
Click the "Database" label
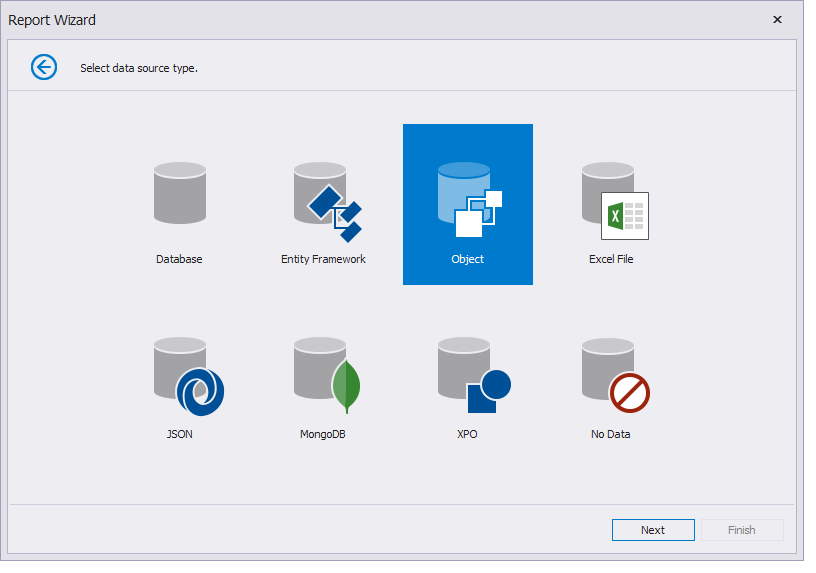click(179, 259)
